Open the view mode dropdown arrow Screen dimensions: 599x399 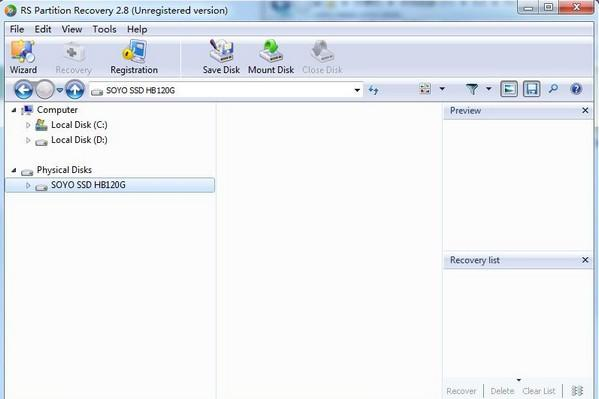(x=442, y=89)
